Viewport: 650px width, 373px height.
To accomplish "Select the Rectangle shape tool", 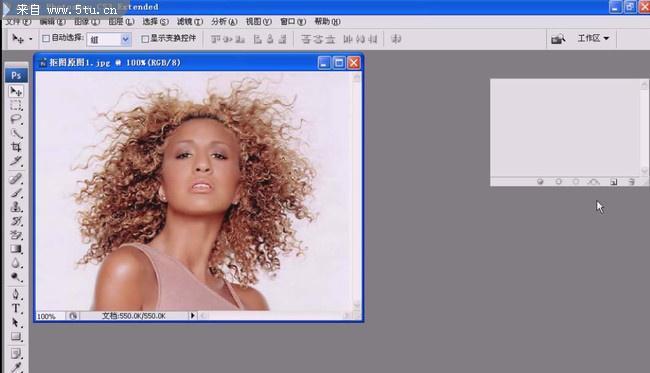I will (16, 337).
